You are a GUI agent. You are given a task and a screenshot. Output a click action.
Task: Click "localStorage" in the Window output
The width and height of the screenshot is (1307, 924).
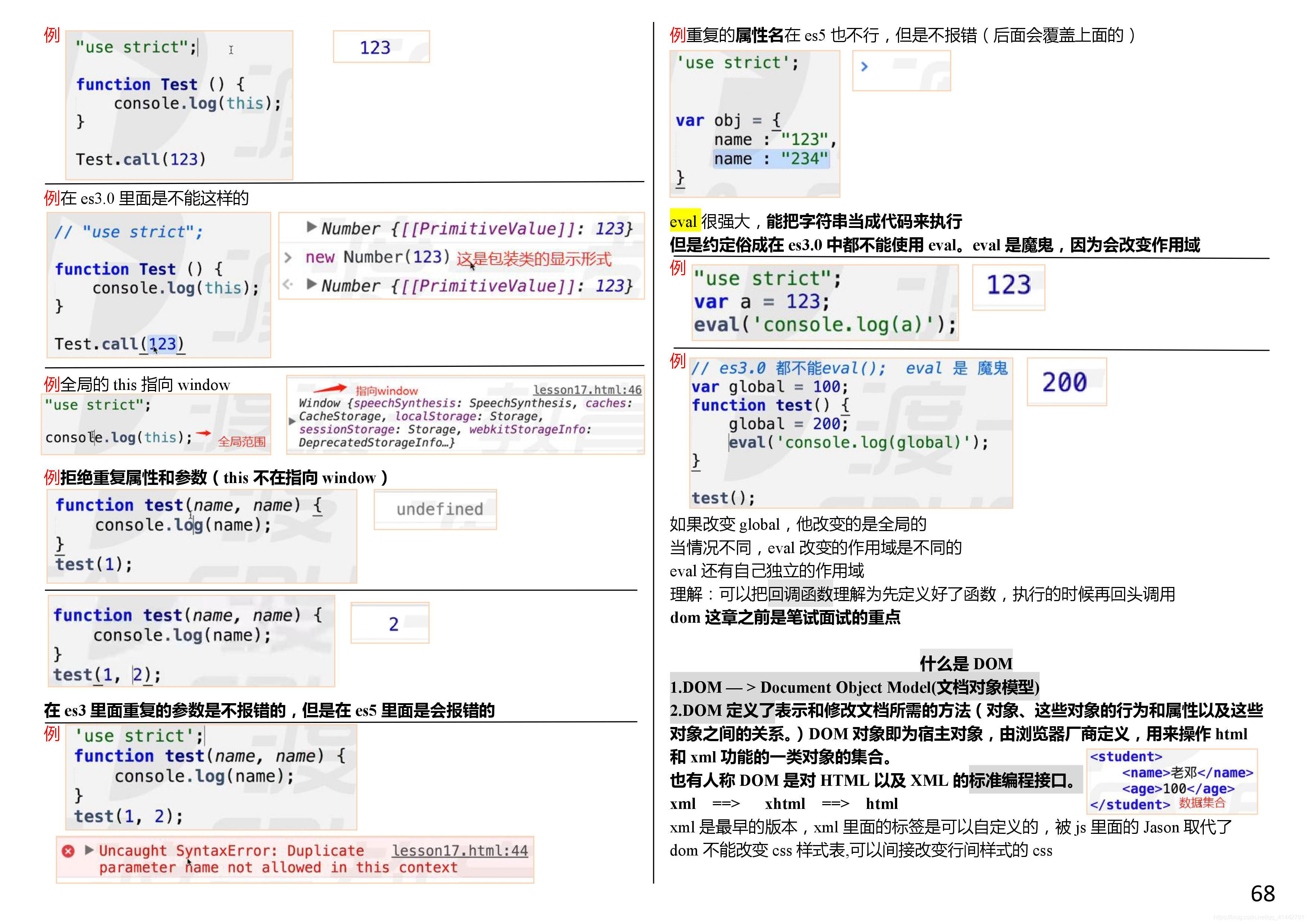tap(436, 416)
